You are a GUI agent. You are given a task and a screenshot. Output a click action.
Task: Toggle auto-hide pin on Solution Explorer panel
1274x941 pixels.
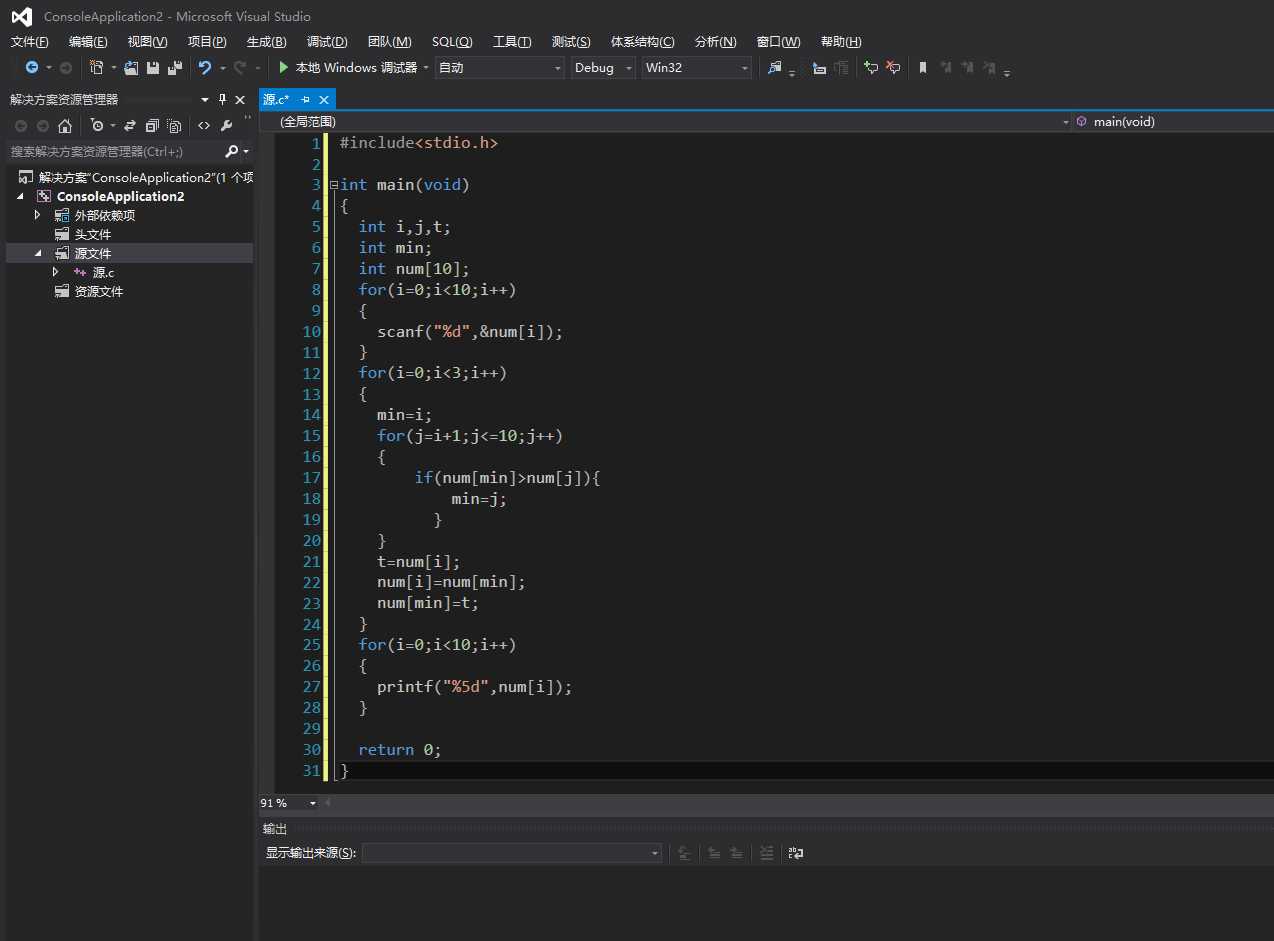222,100
